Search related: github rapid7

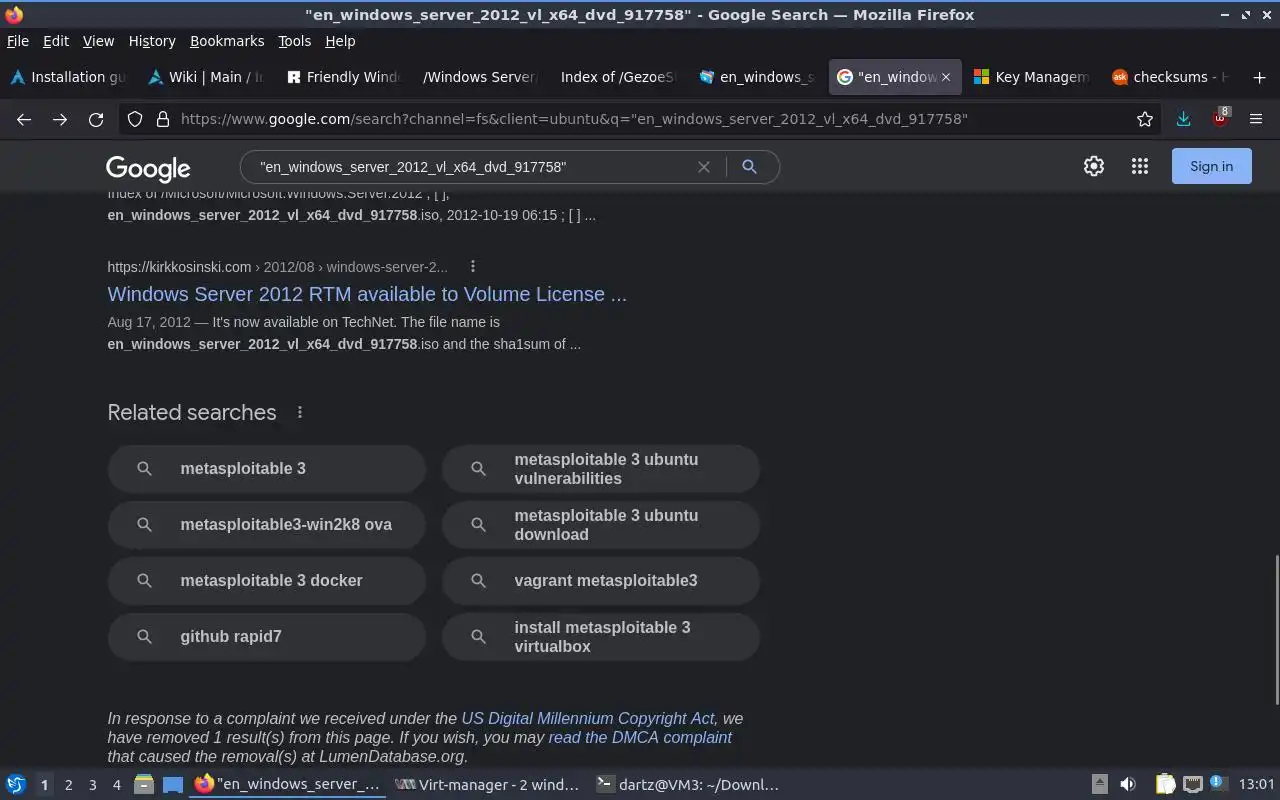(267, 636)
